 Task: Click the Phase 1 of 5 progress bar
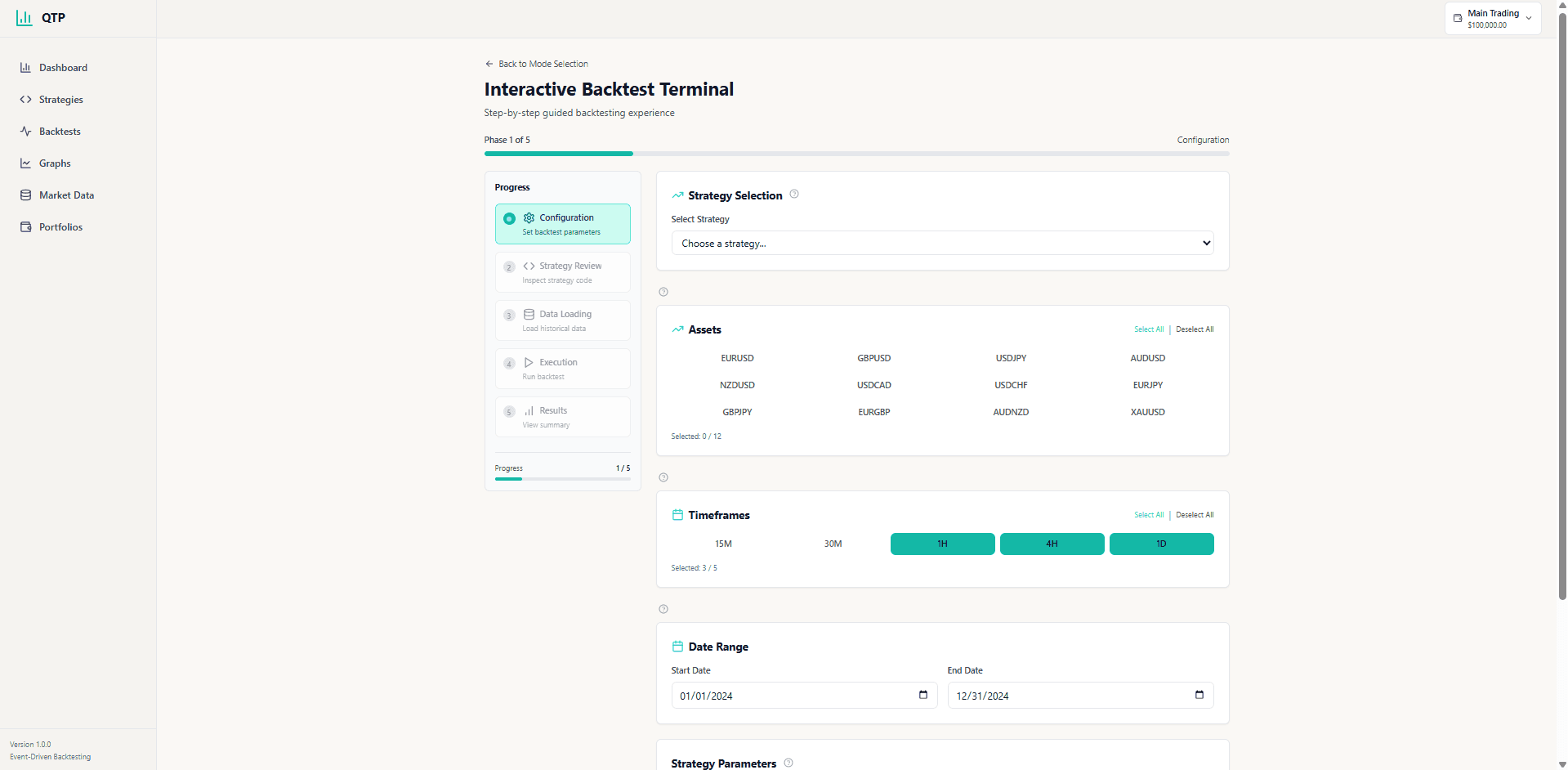(x=856, y=154)
